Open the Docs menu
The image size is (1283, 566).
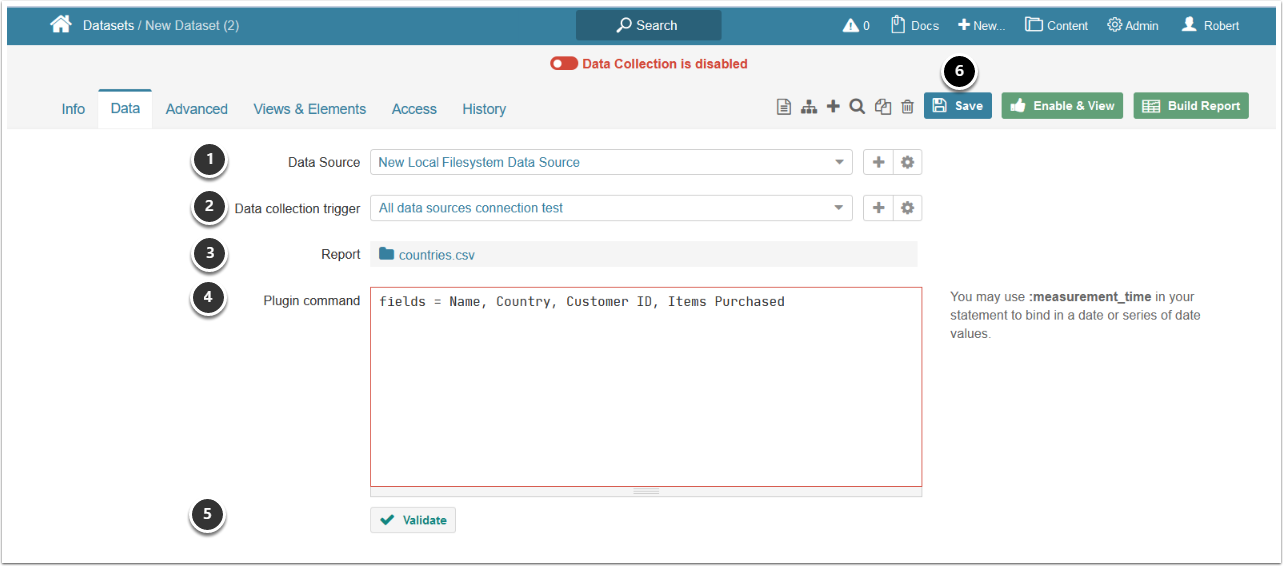[x=914, y=25]
